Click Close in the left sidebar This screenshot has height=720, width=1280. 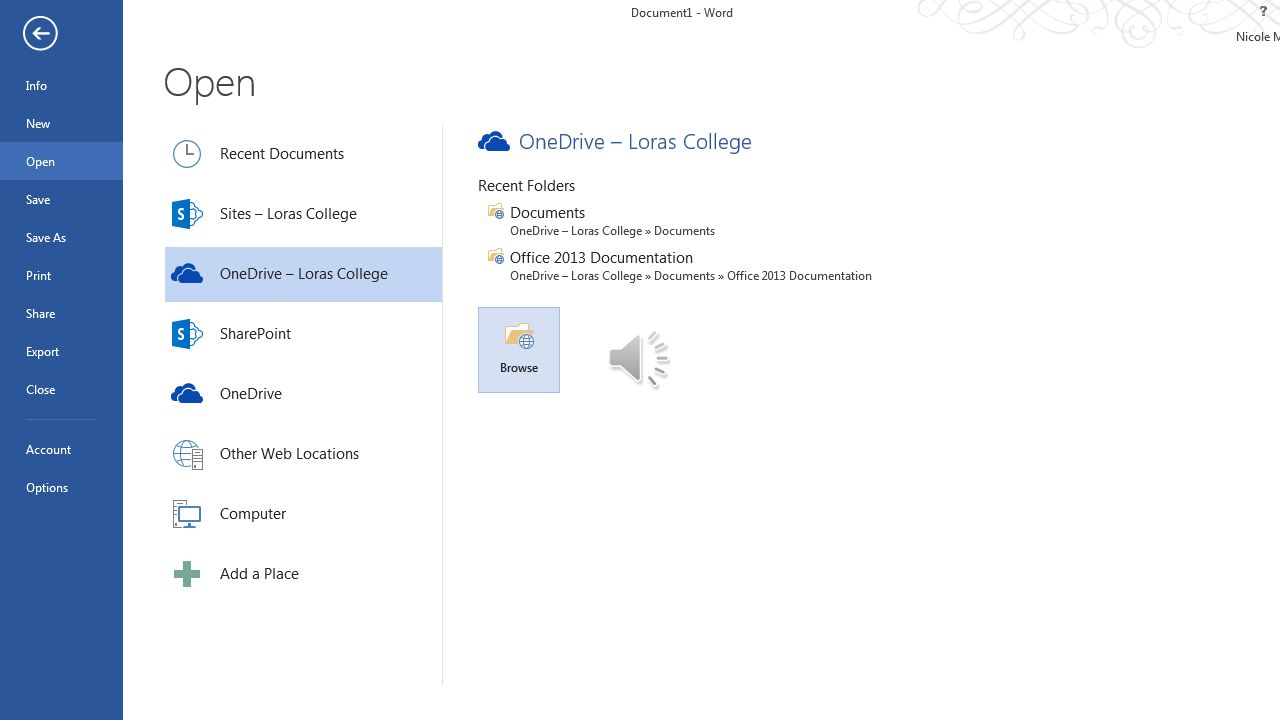pyautogui.click(x=61, y=389)
